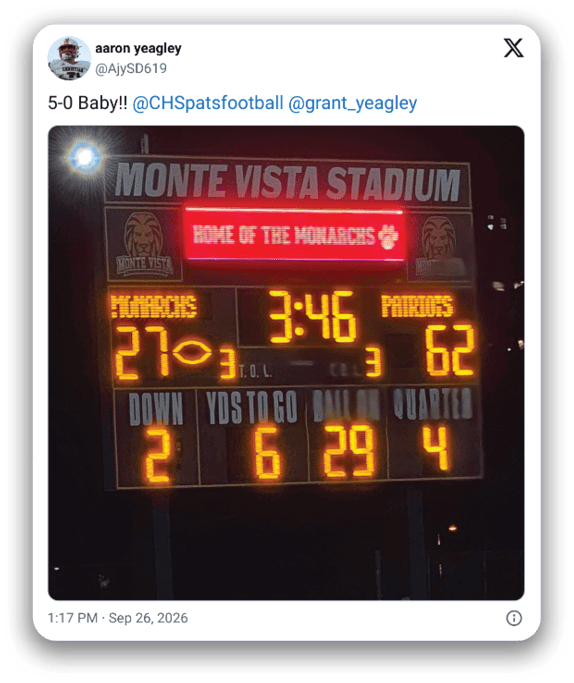The image size is (574, 683).
Task: Open the @grant_yeagley mention
Action: click(353, 104)
